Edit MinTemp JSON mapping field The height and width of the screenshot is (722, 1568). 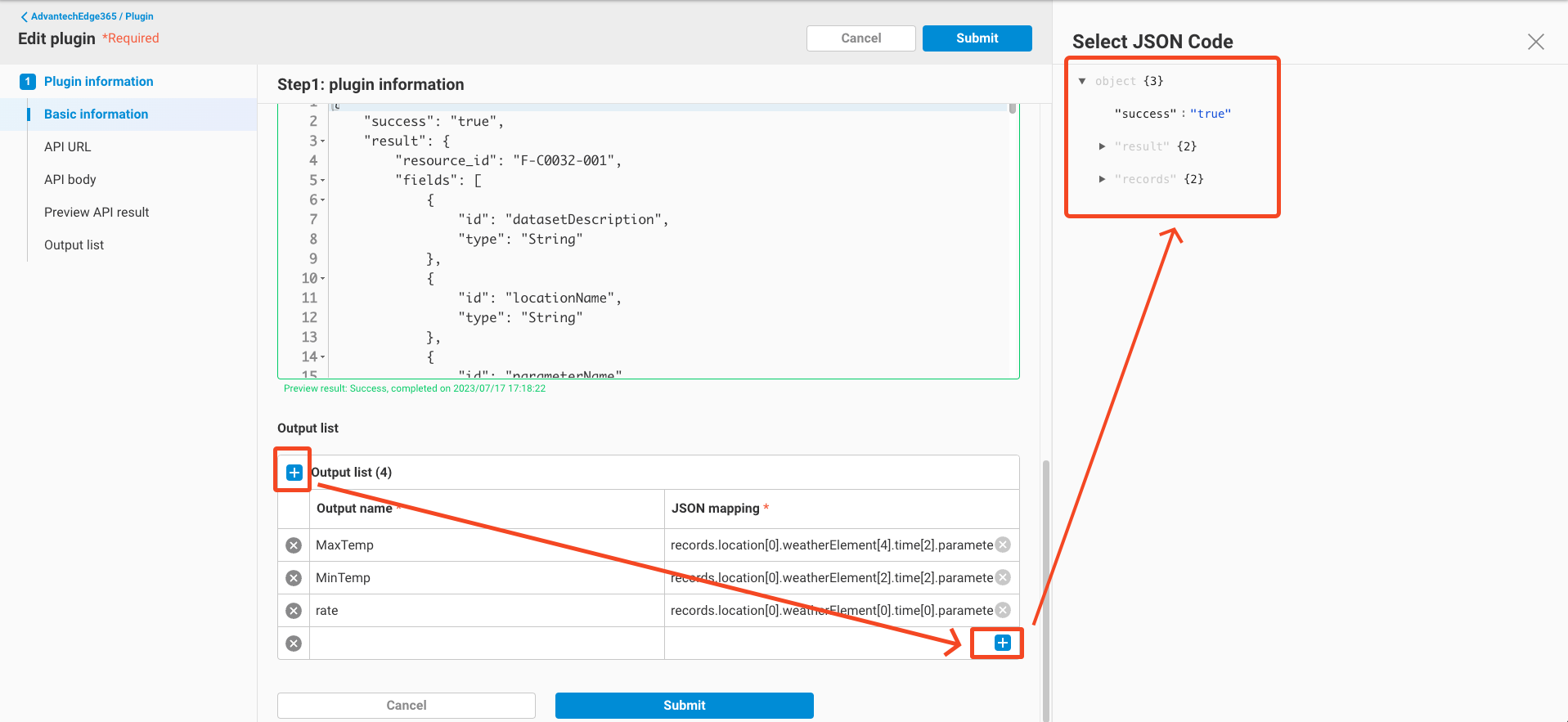tap(831, 578)
